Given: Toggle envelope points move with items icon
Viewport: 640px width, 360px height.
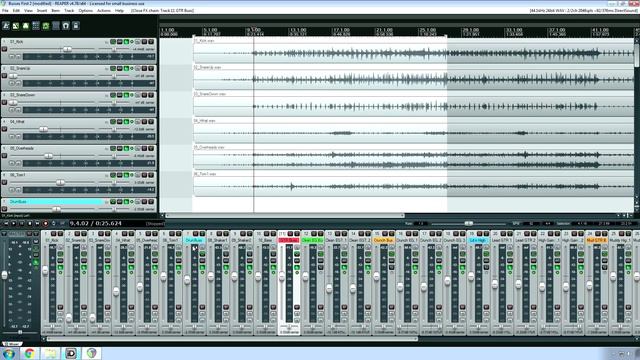Looking at the screenshot, I should (x=46, y=26).
